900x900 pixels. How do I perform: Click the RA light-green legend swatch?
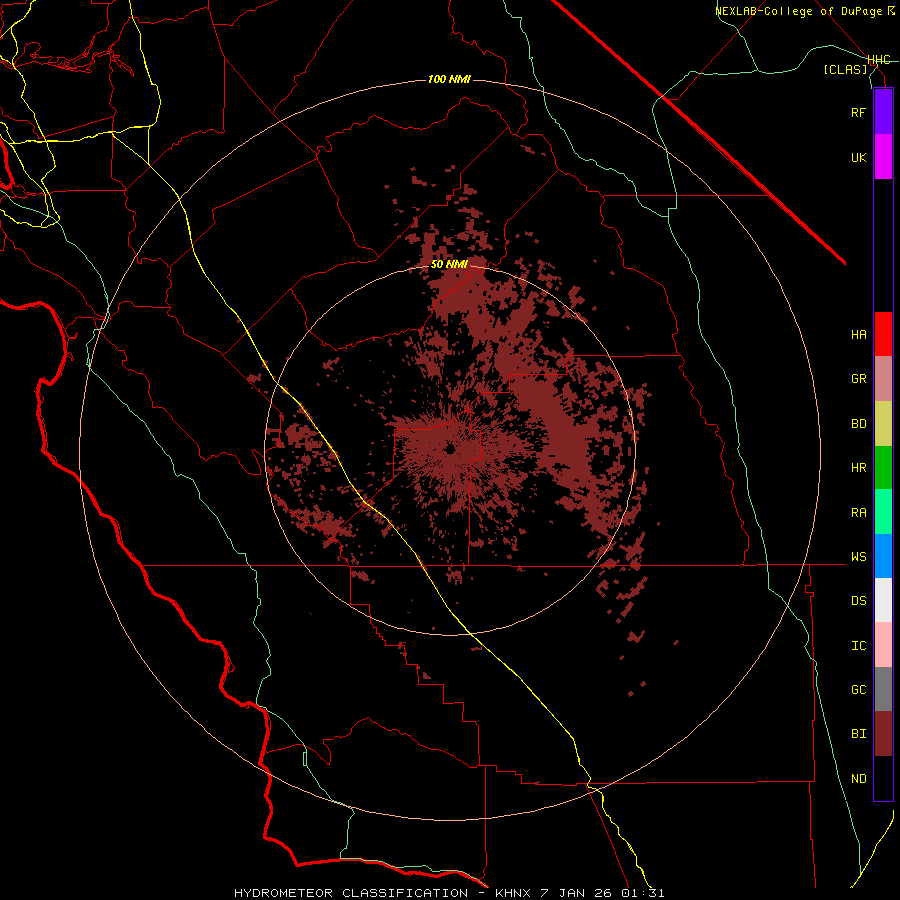883,512
